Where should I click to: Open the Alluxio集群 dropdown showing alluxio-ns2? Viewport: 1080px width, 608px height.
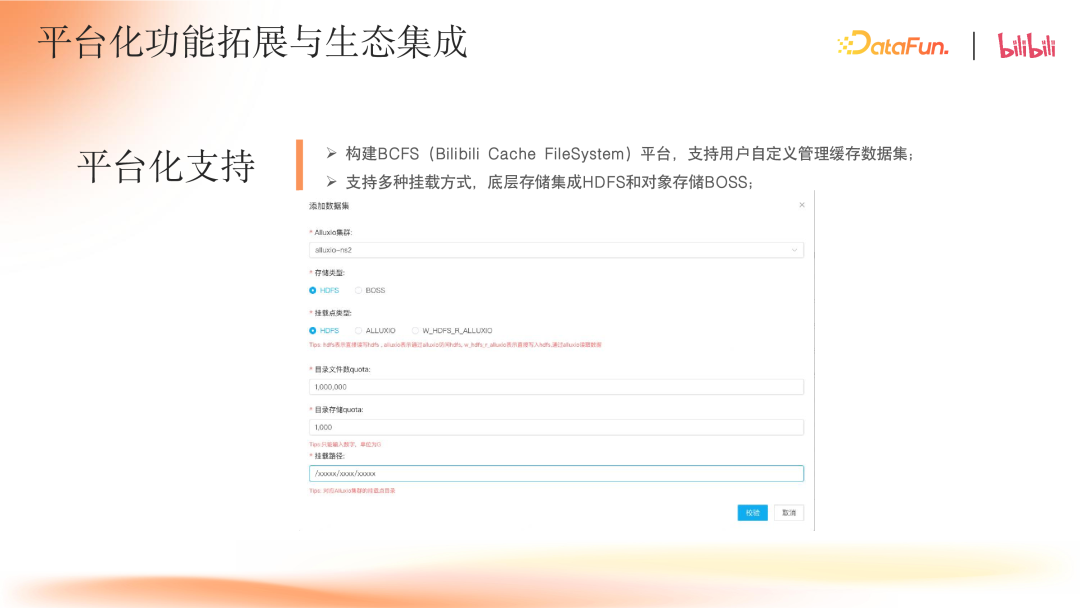(556, 250)
